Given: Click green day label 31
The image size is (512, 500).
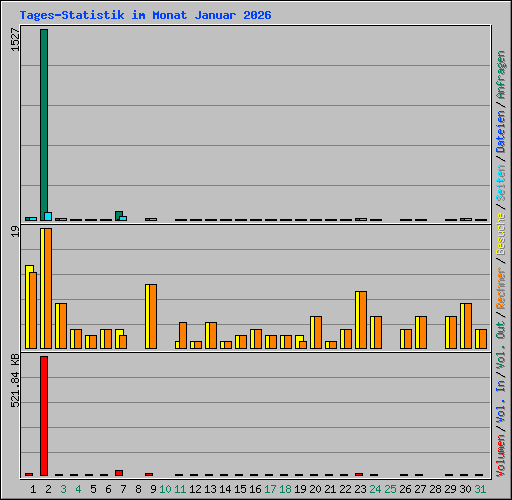Looking at the screenshot, I should (x=480, y=489).
